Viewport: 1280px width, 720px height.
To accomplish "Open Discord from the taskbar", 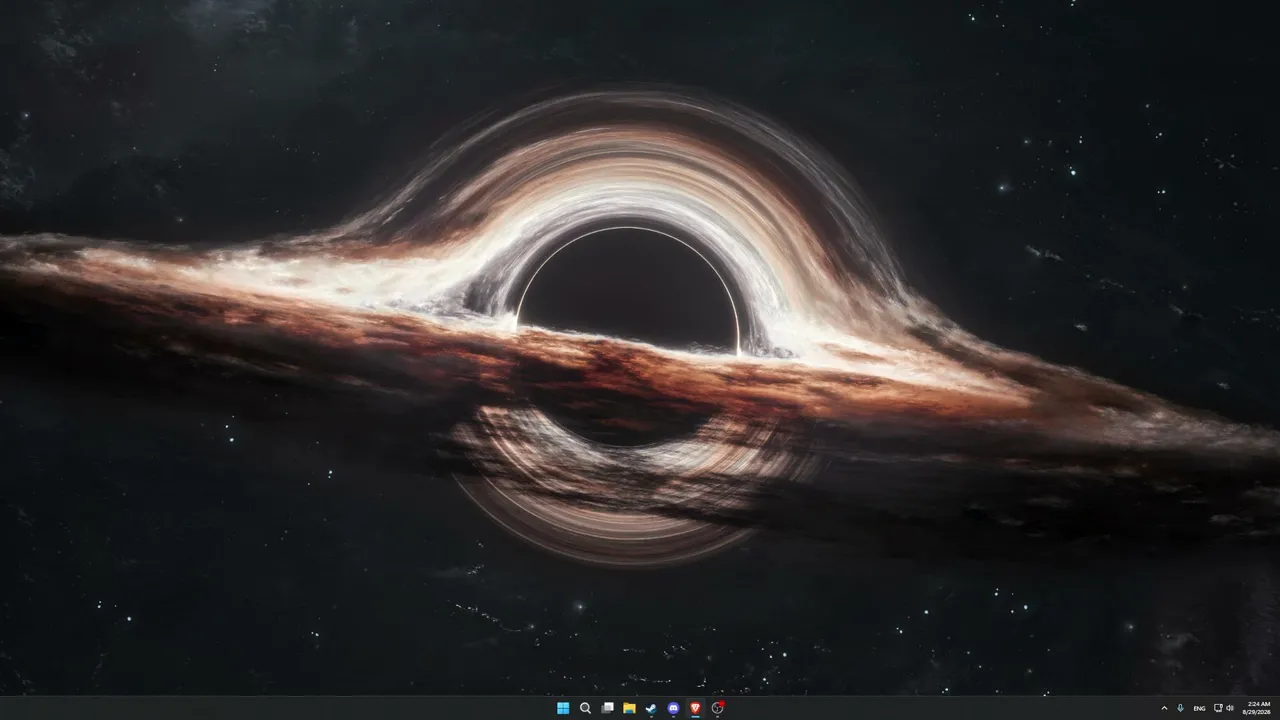I will click(673, 708).
